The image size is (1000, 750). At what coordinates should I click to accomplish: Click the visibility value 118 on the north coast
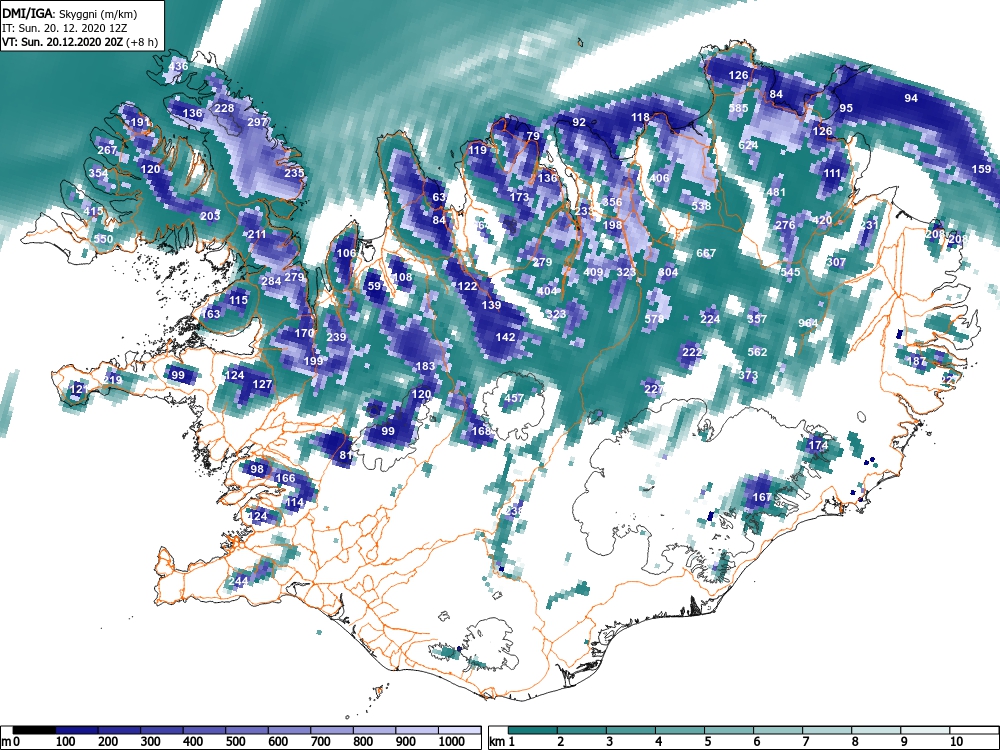(640, 117)
